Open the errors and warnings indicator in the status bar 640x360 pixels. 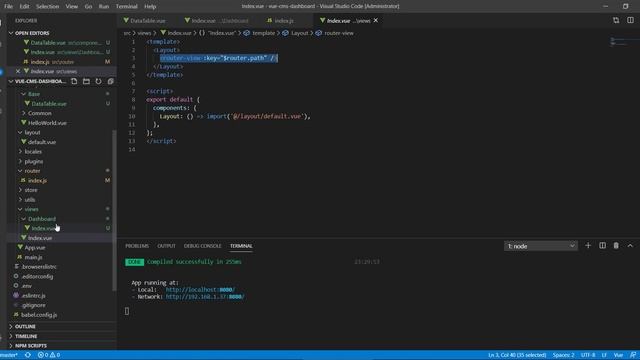49,355
